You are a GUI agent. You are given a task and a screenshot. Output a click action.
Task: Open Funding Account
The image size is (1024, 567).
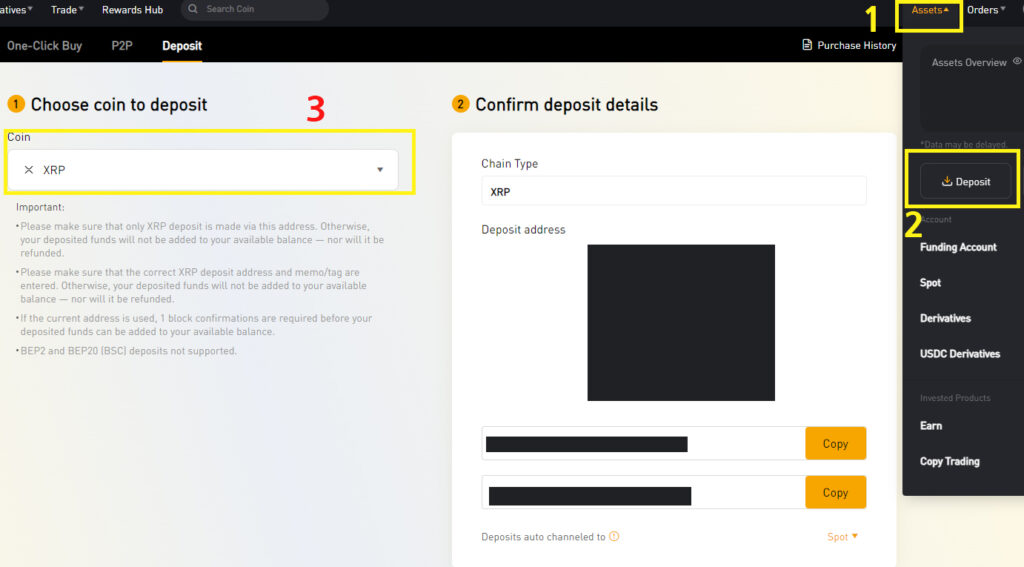tap(958, 247)
